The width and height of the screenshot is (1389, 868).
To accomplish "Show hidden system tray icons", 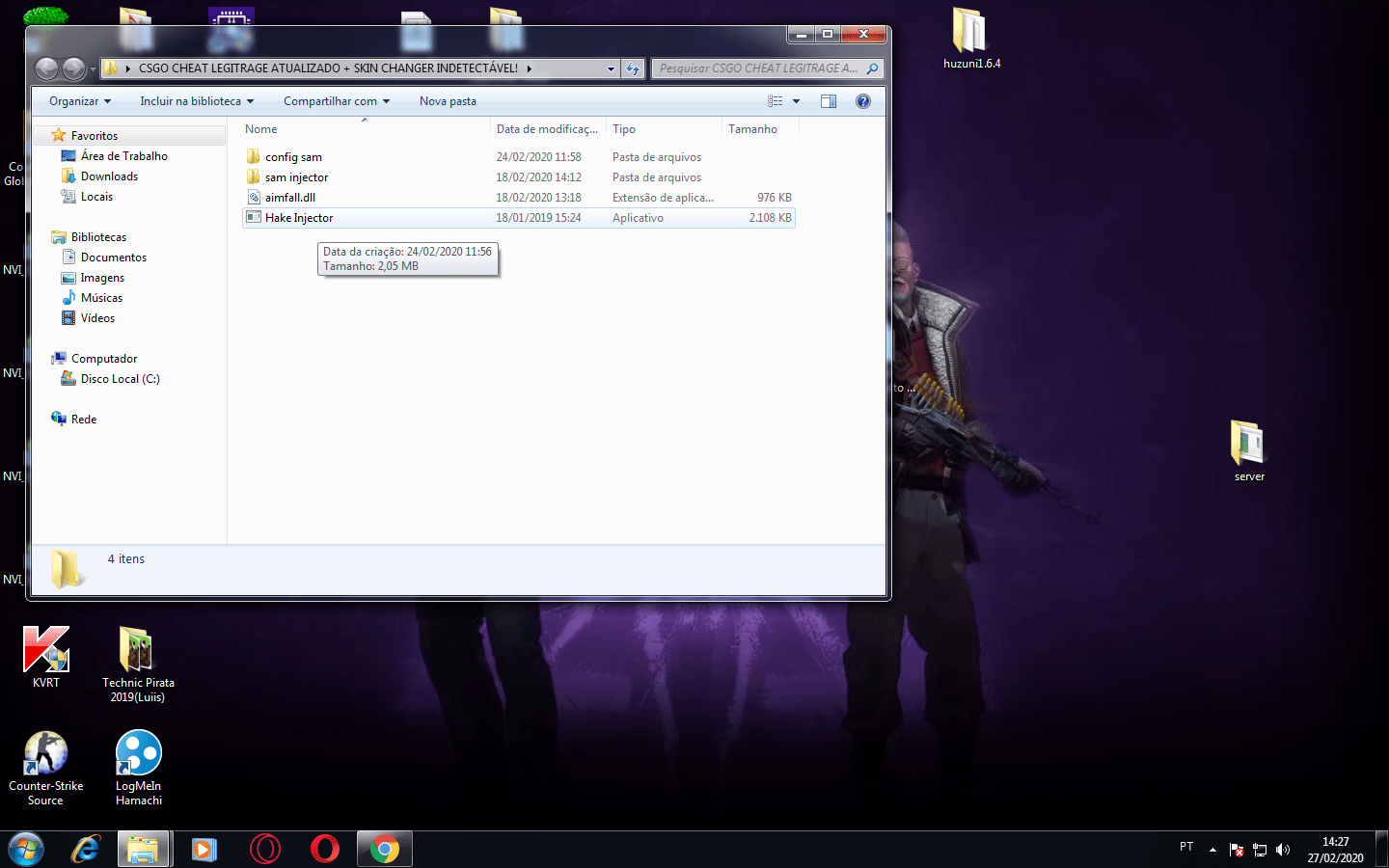I will tap(1212, 850).
